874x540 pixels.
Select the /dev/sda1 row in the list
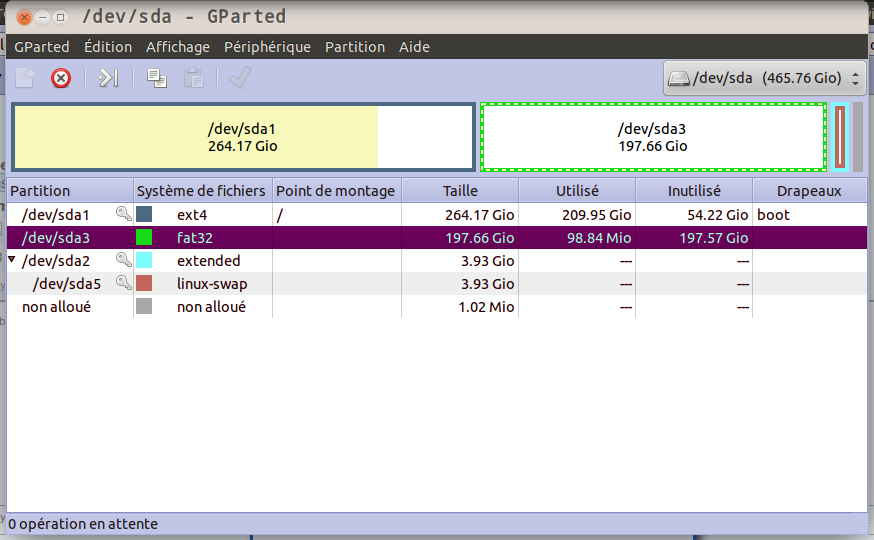click(436, 215)
